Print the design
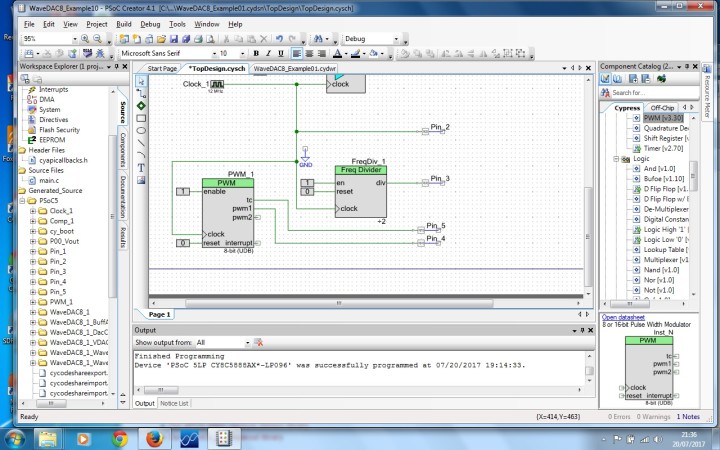This screenshot has height=450, width=720. (x=198, y=39)
